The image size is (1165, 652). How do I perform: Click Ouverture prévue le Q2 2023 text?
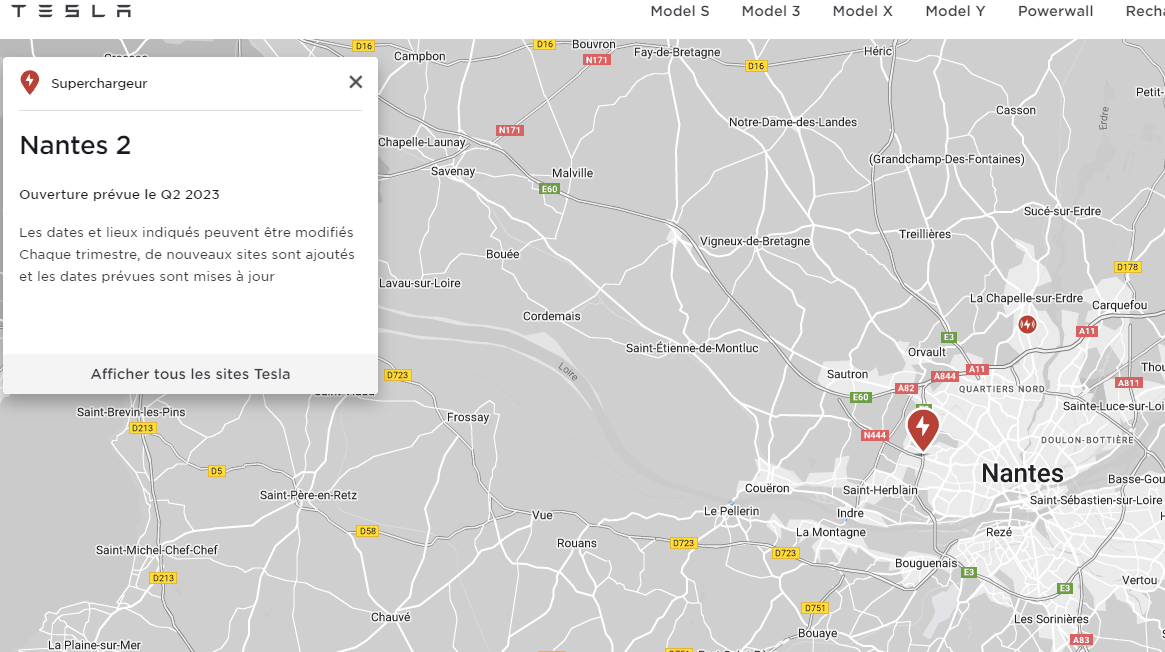click(x=120, y=195)
